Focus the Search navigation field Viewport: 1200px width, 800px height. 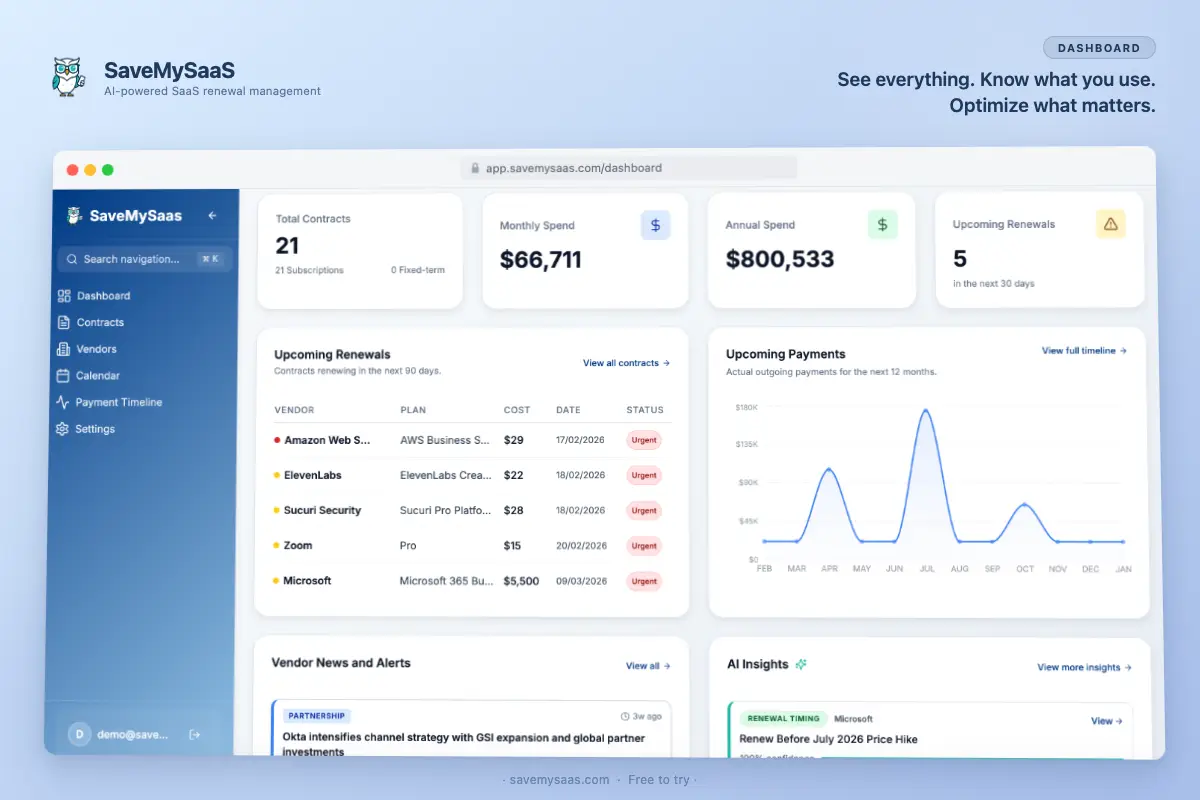tap(145, 259)
